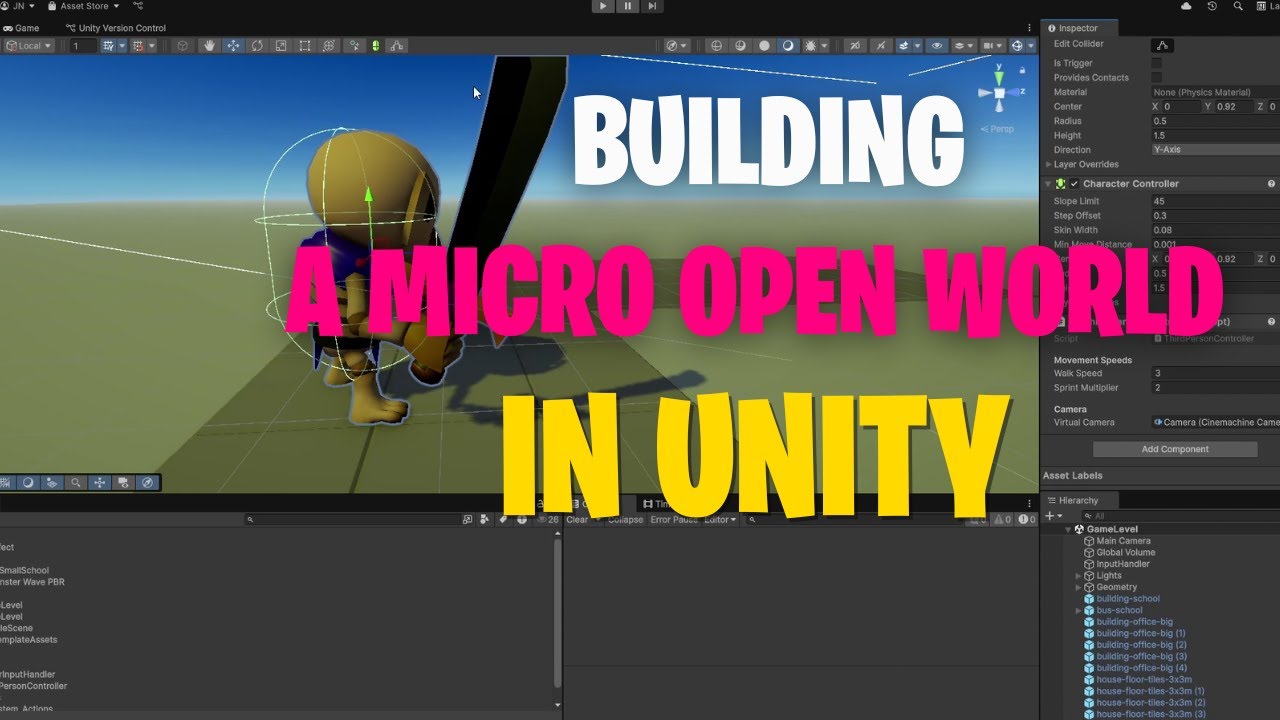
Task: Select the Scale tool
Action: coord(281,46)
